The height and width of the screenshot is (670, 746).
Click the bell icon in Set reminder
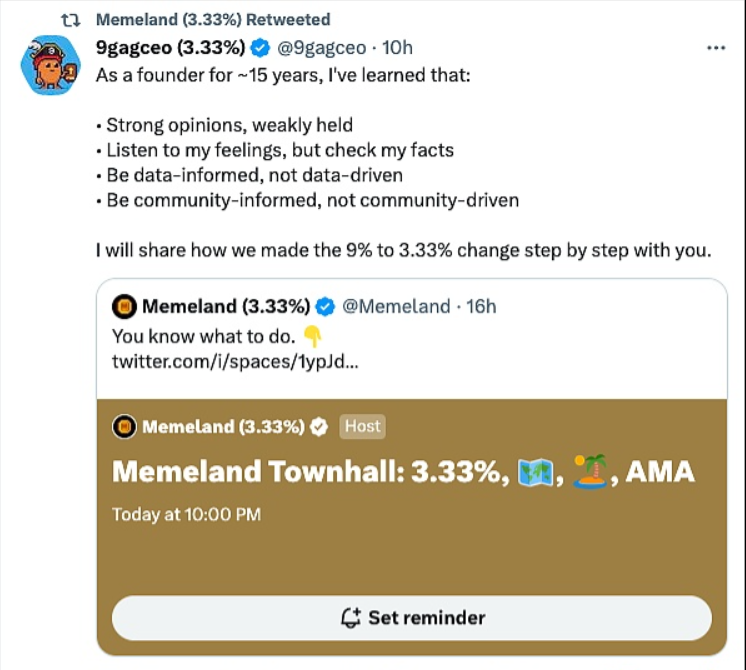tap(351, 617)
